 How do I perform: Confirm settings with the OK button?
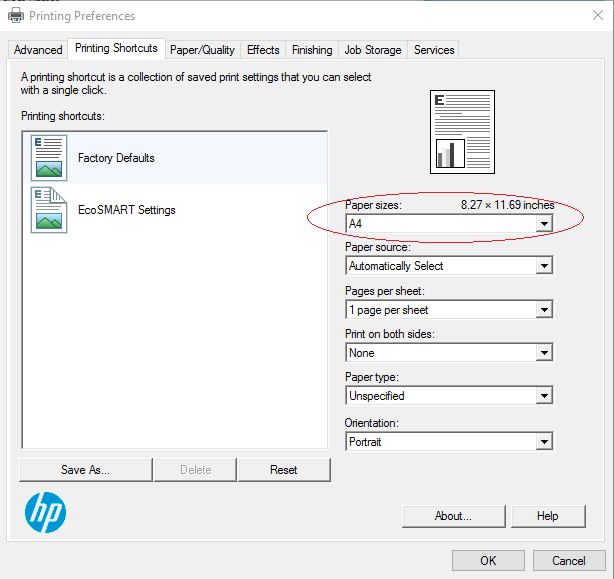(488, 561)
